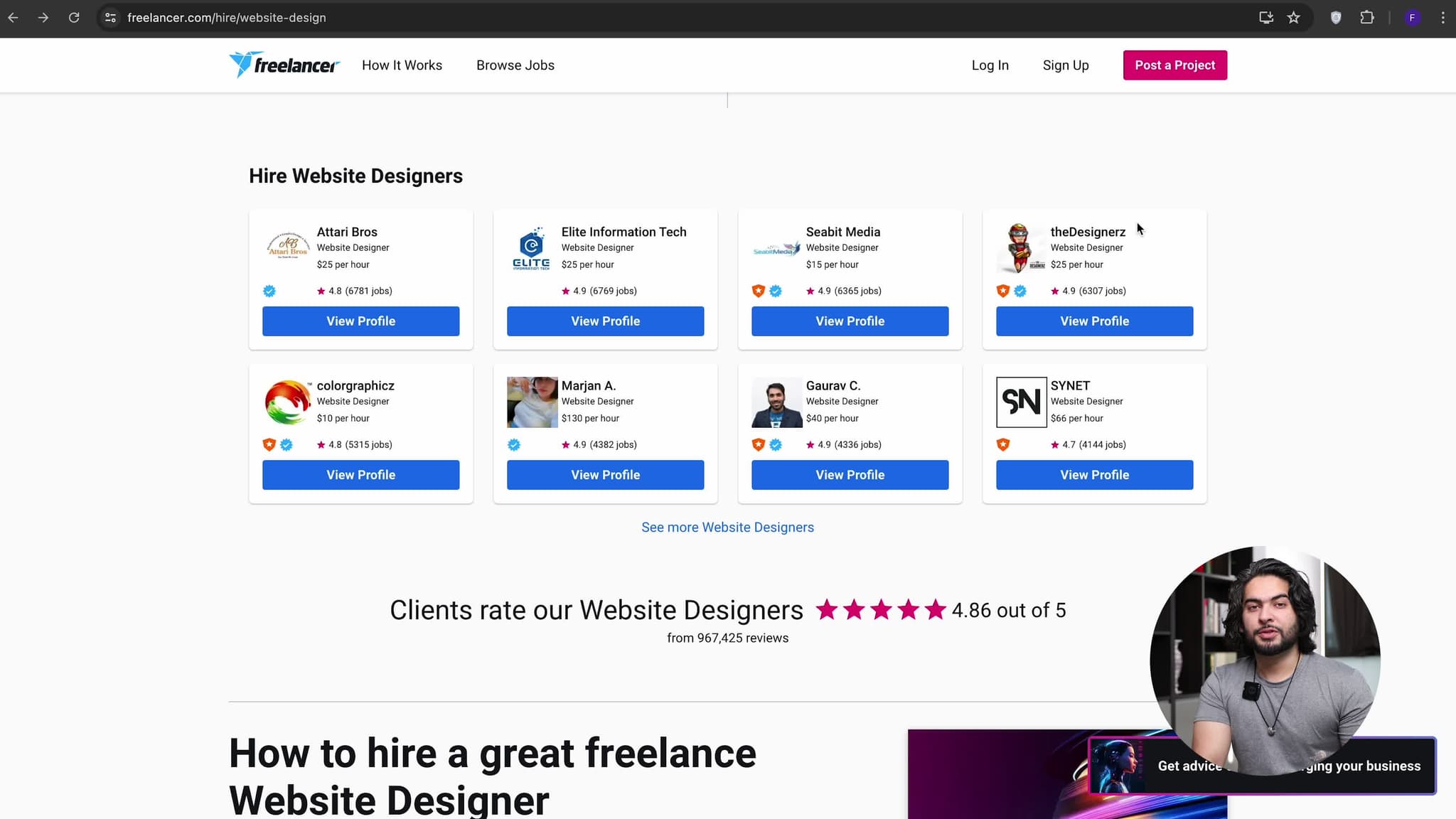Click Marjan A. profile photo

coord(532,402)
